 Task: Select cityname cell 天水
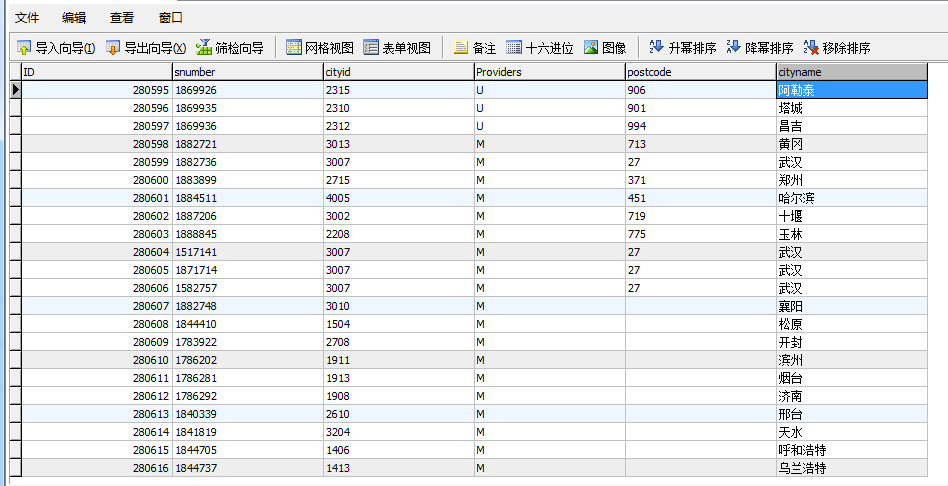(852, 432)
